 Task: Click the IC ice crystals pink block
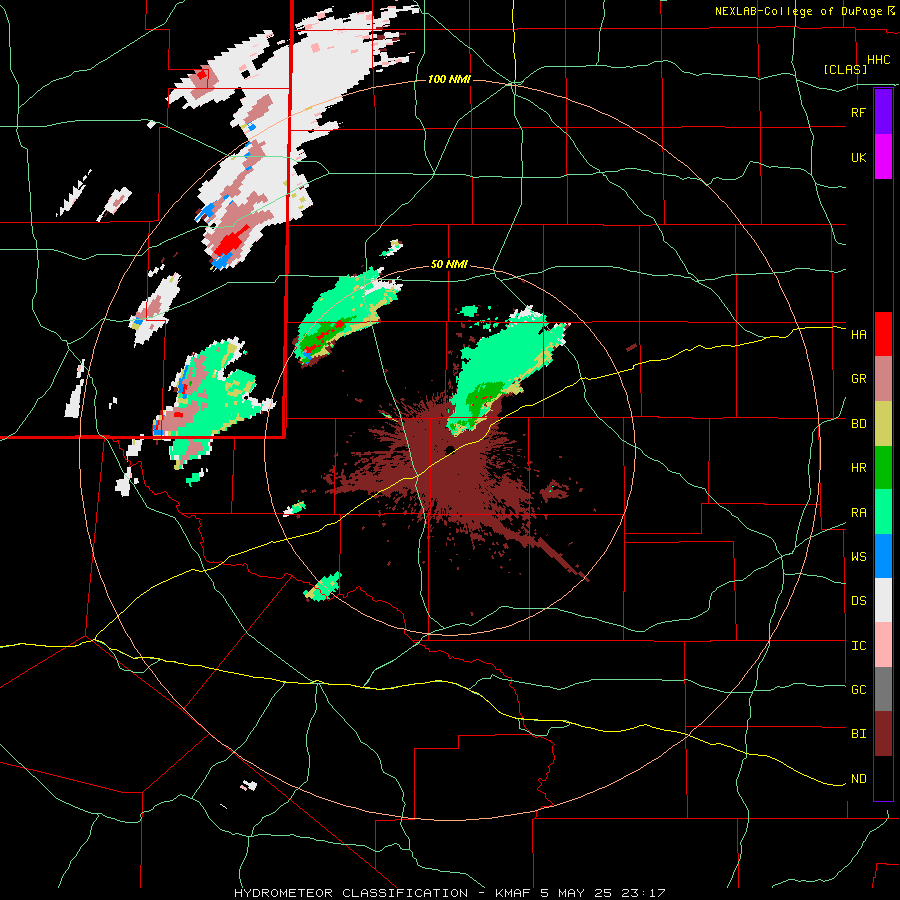coord(883,645)
